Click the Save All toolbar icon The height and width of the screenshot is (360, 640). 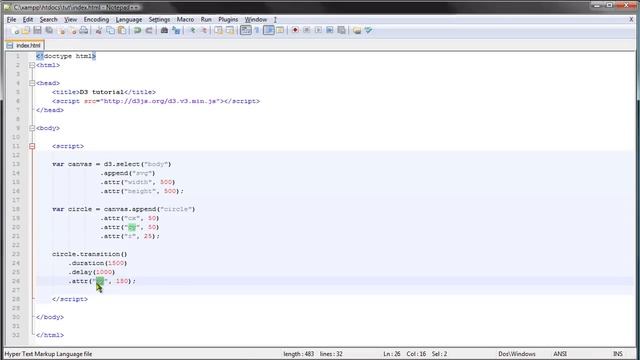(x=49, y=30)
